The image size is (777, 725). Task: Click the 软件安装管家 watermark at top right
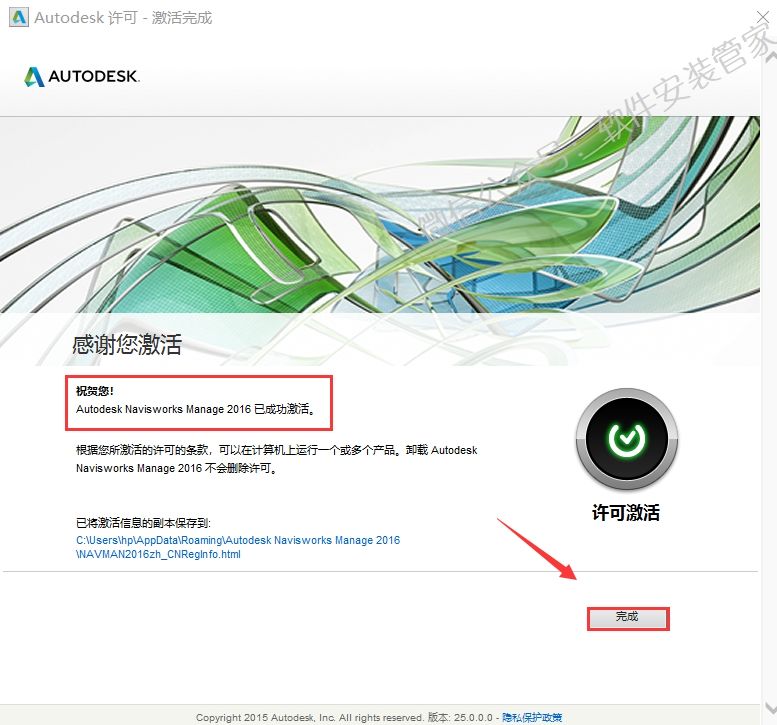click(x=700, y=80)
